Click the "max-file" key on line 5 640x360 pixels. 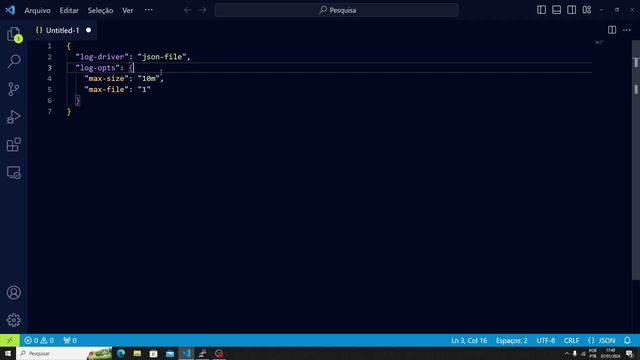point(106,89)
